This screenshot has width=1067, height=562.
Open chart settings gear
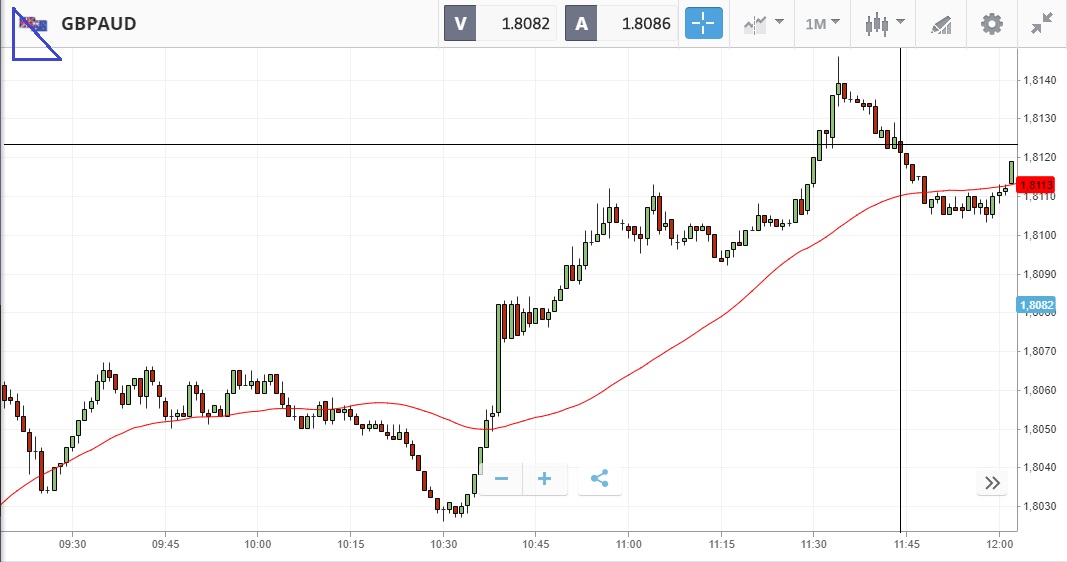[x=991, y=23]
